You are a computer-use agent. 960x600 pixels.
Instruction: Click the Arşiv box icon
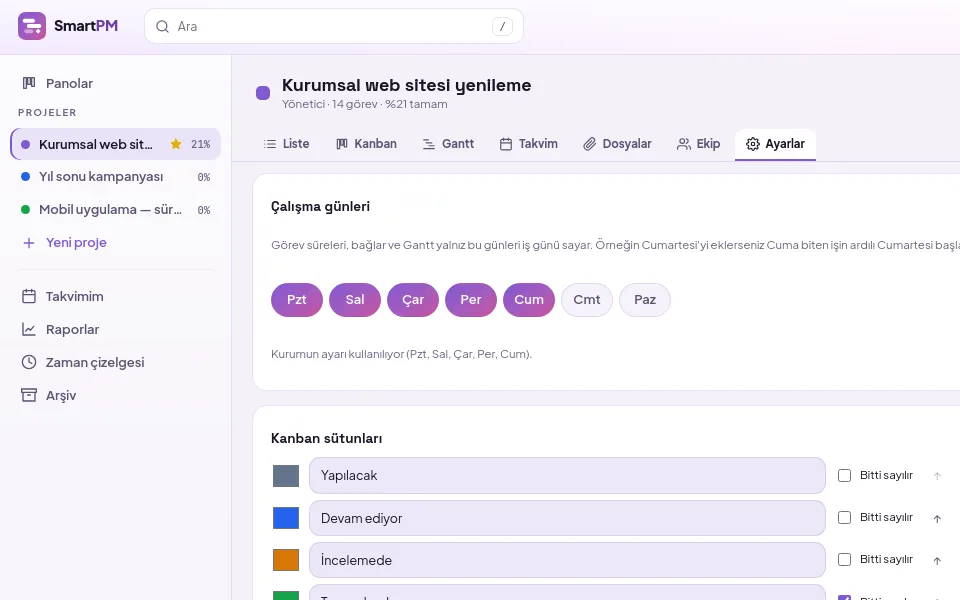[x=29, y=395]
